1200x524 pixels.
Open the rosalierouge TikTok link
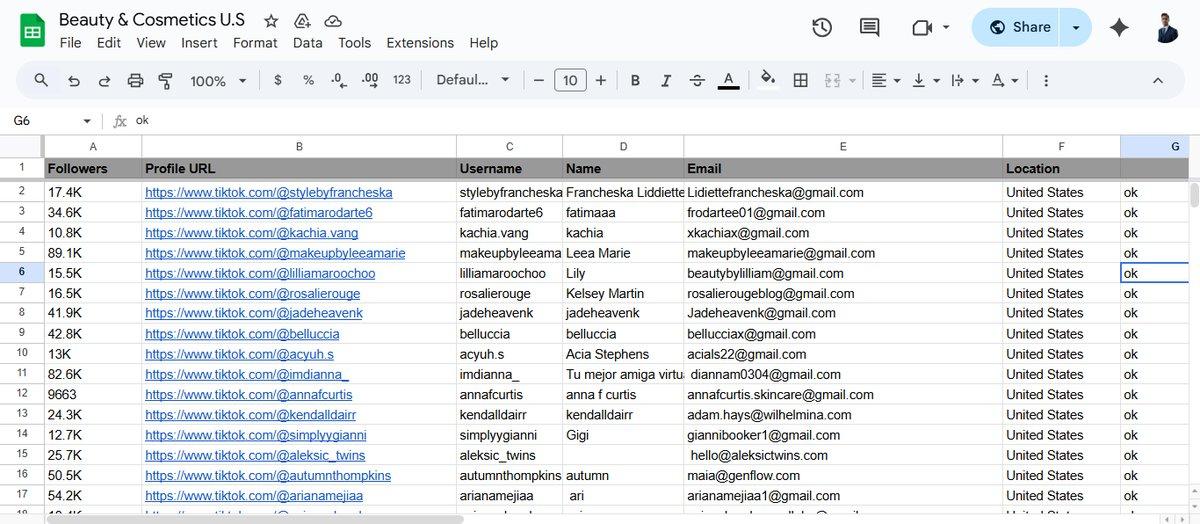(253, 293)
